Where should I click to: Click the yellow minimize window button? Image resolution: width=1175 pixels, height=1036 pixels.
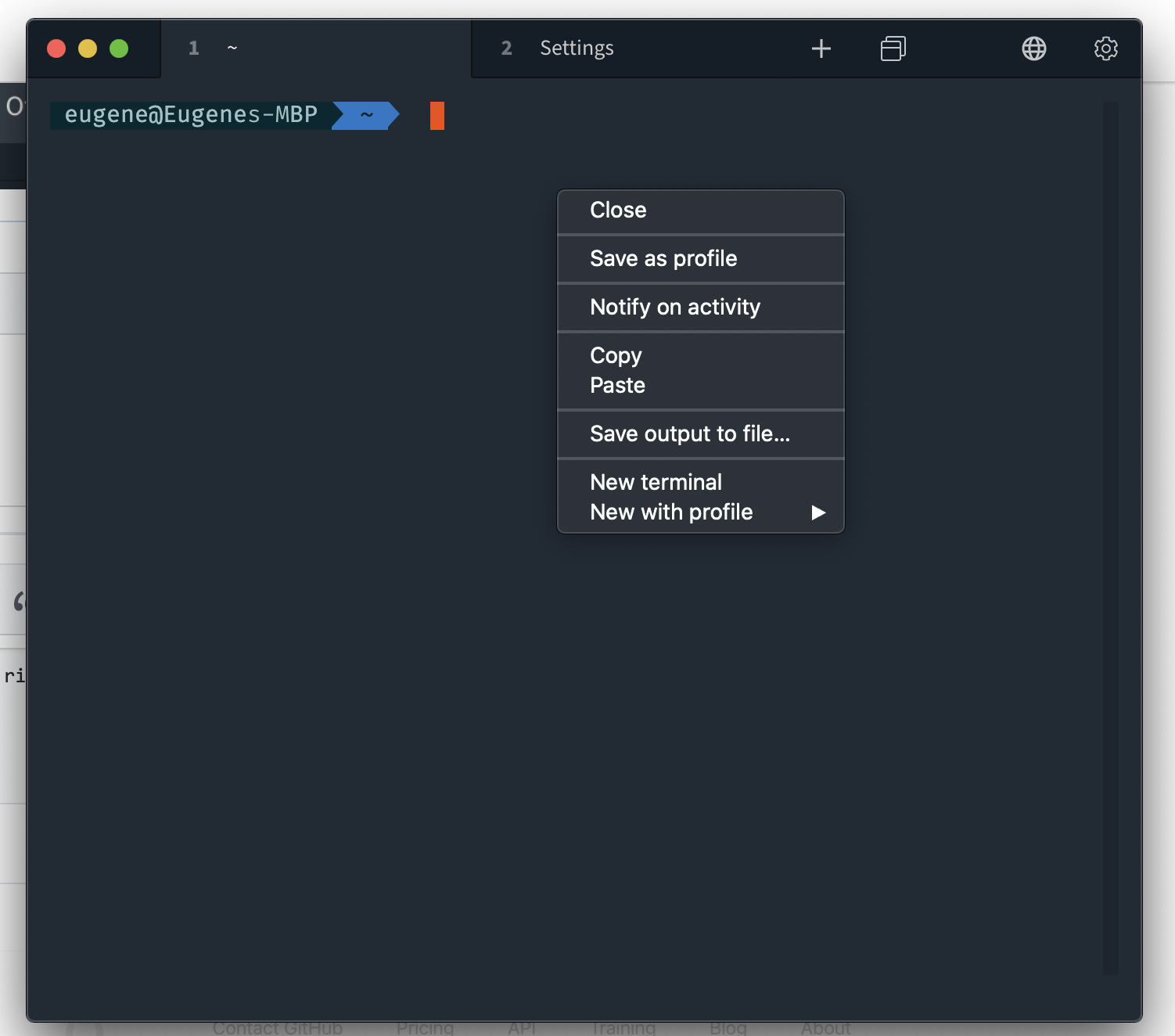[88, 49]
